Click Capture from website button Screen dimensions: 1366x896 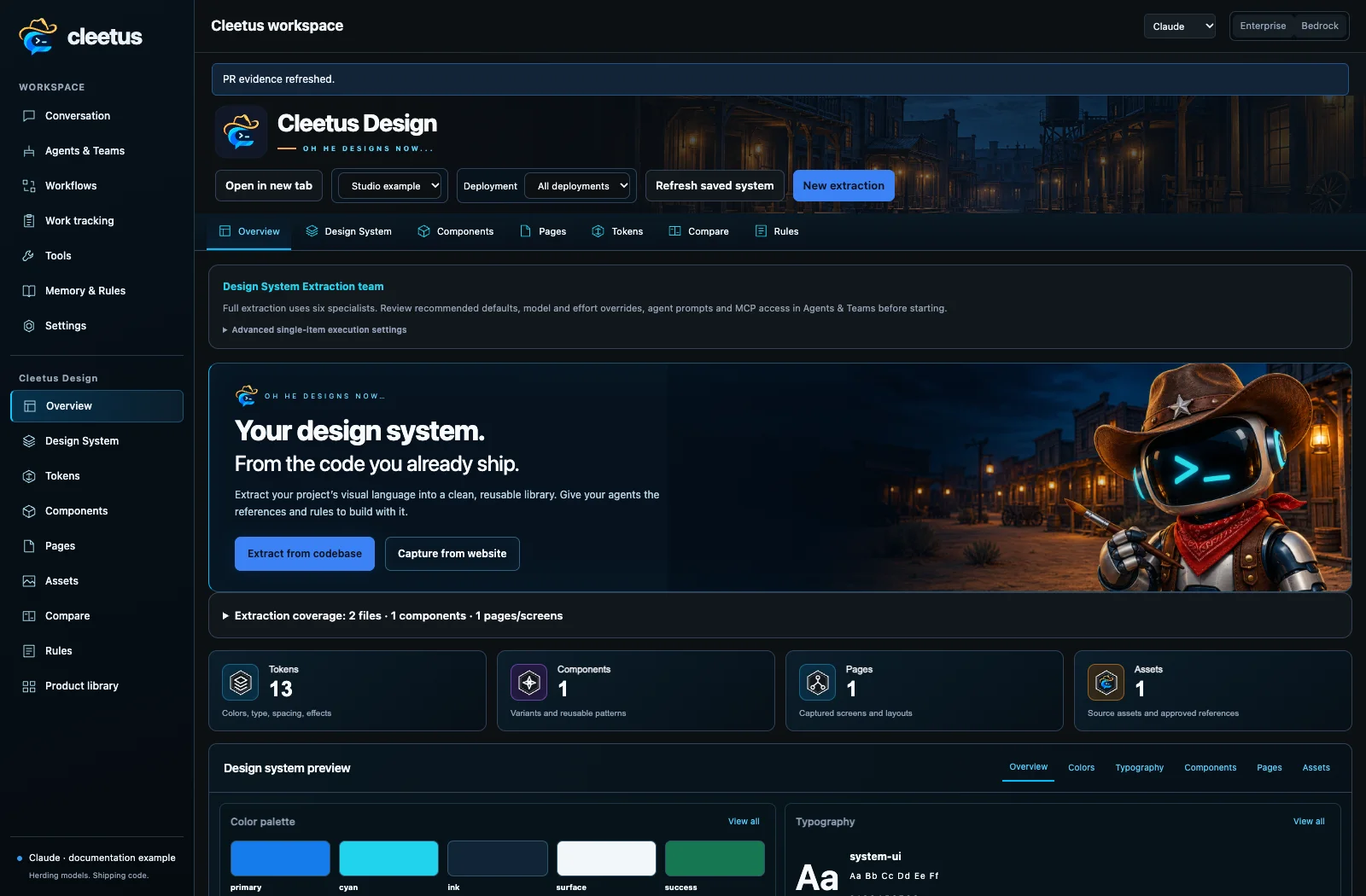[x=452, y=554]
